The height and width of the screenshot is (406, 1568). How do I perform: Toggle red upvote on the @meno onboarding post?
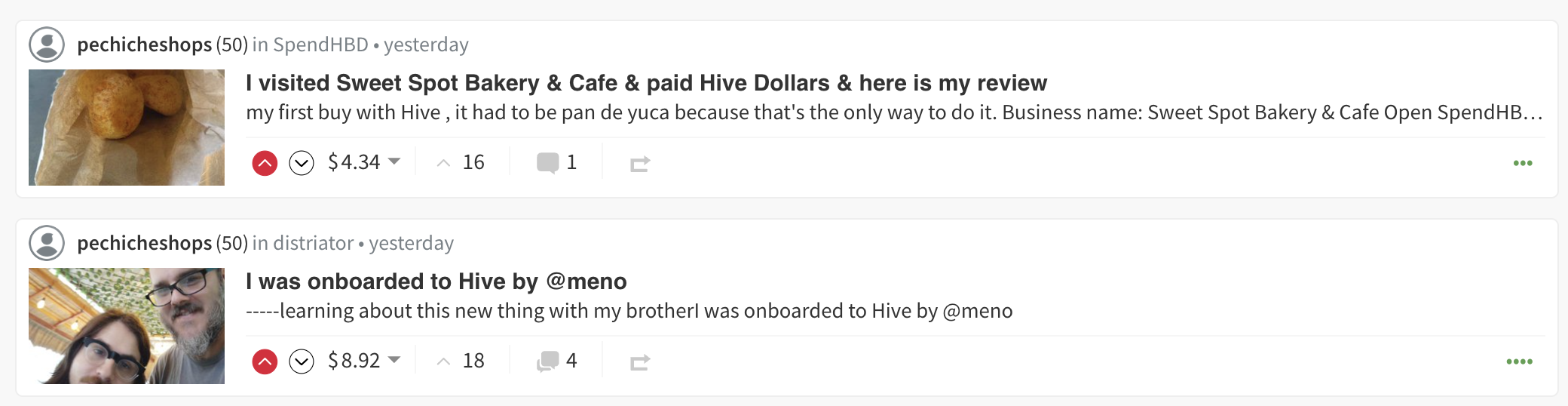point(265,361)
